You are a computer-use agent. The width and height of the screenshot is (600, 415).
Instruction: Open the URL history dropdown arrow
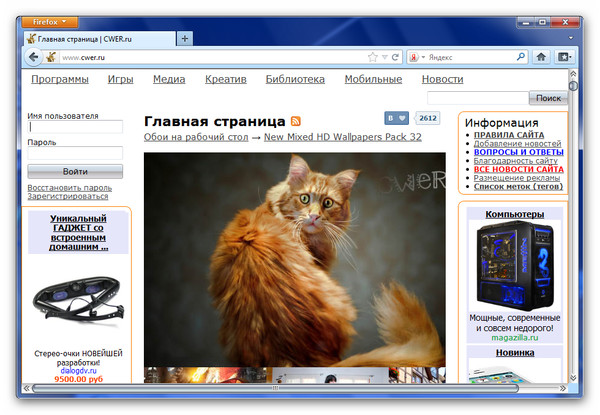click(x=383, y=57)
